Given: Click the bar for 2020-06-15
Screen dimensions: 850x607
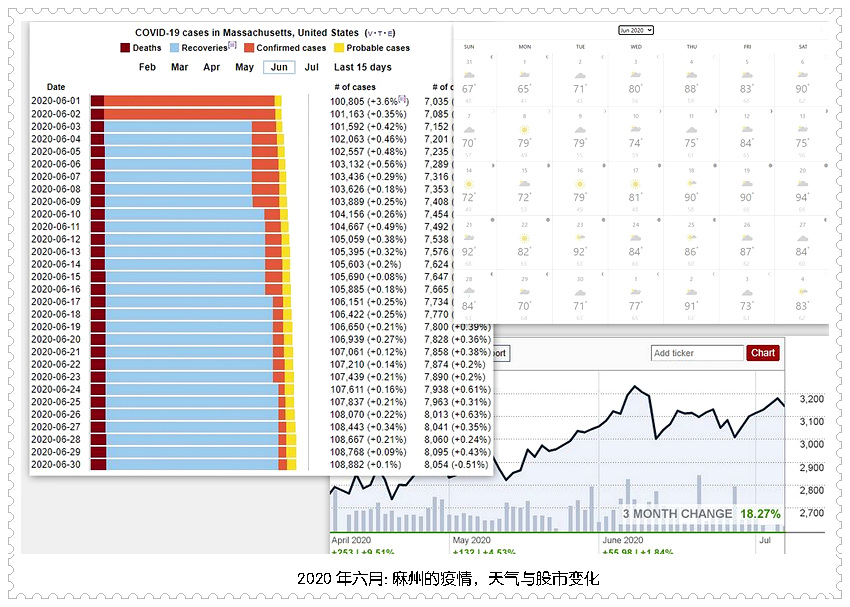Looking at the screenshot, I should [x=190, y=276].
